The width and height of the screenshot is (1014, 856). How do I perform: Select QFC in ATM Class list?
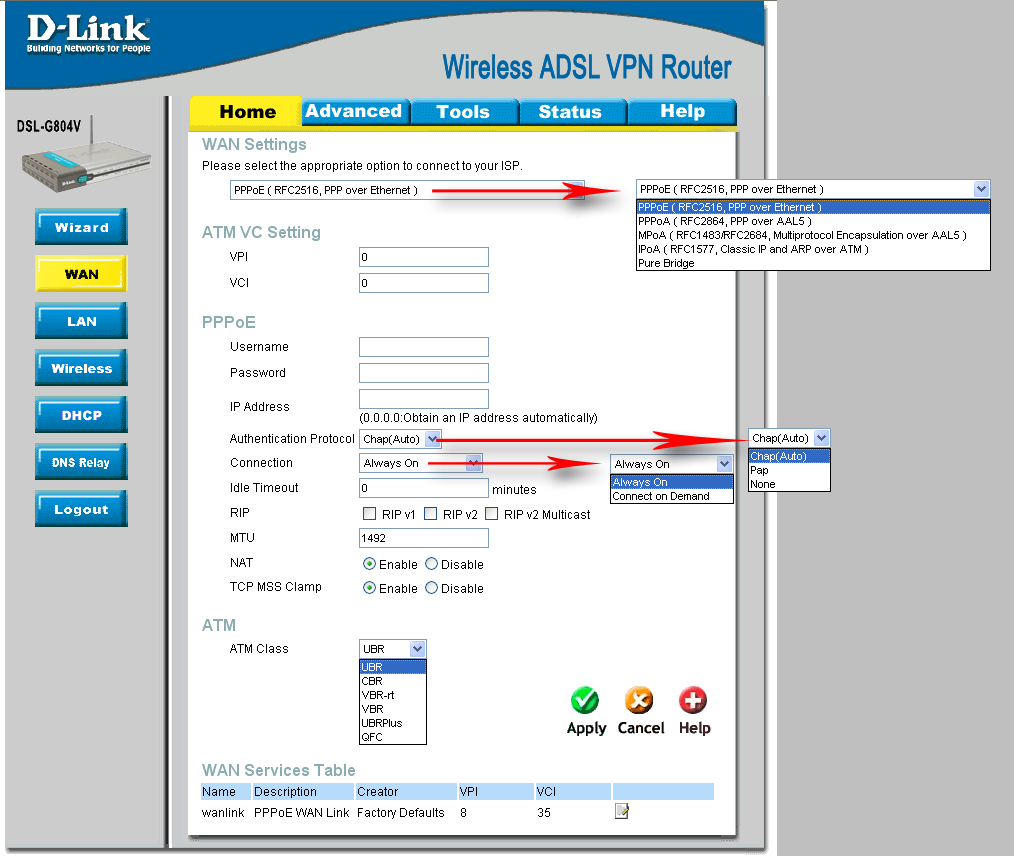(393, 737)
